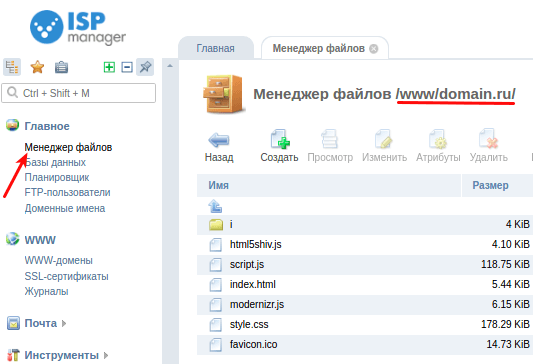Go up one directory level icon
The image size is (533, 364).
tap(215, 206)
